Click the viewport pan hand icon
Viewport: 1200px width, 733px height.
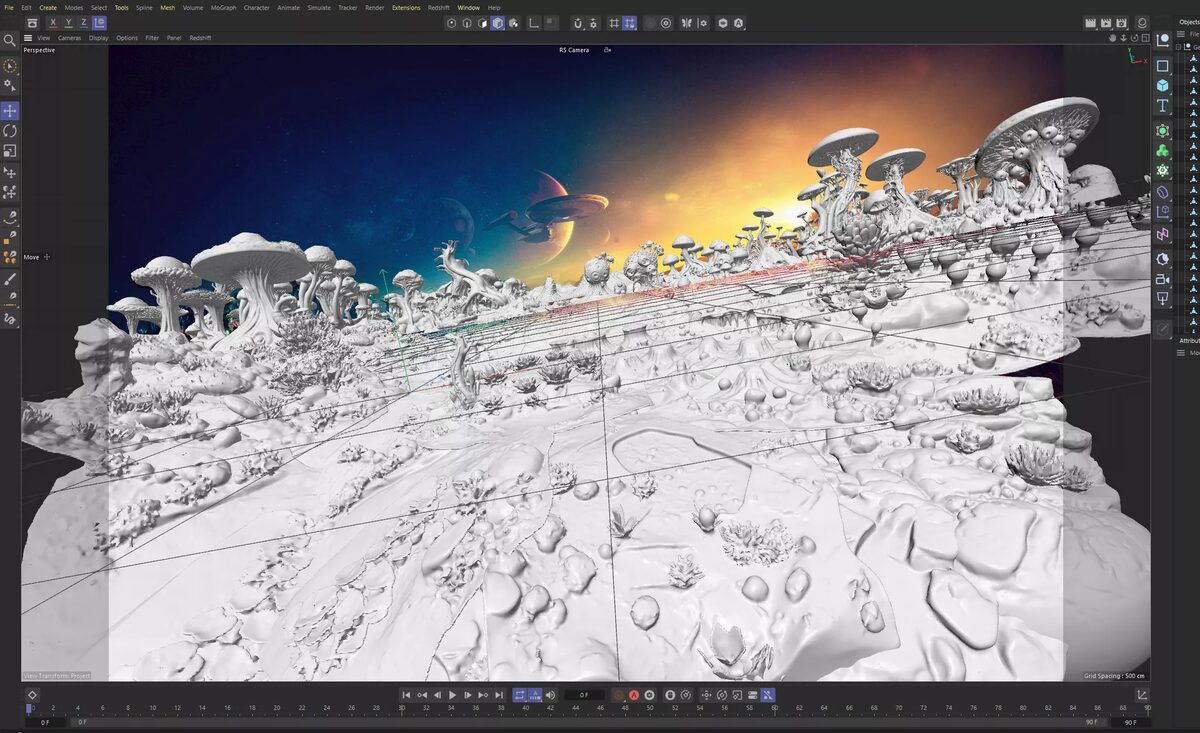(1113, 37)
